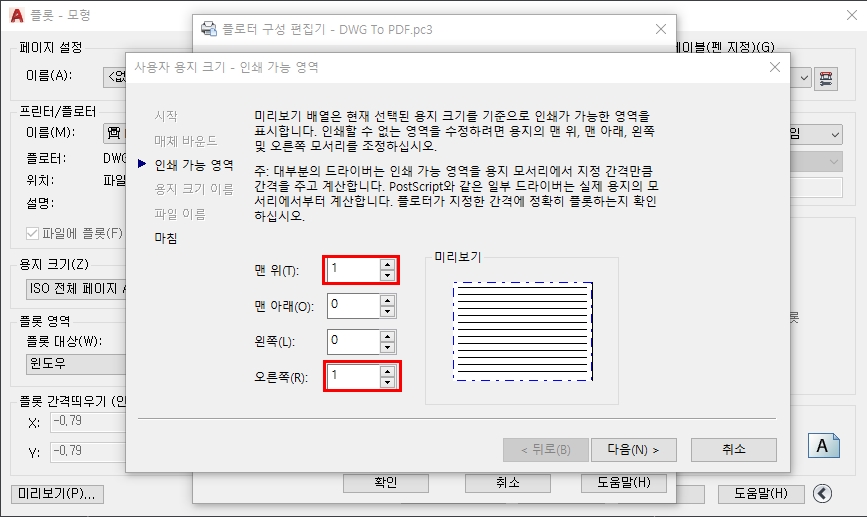
Task: Click the Y plot offset field
Action: [x=88, y=452]
